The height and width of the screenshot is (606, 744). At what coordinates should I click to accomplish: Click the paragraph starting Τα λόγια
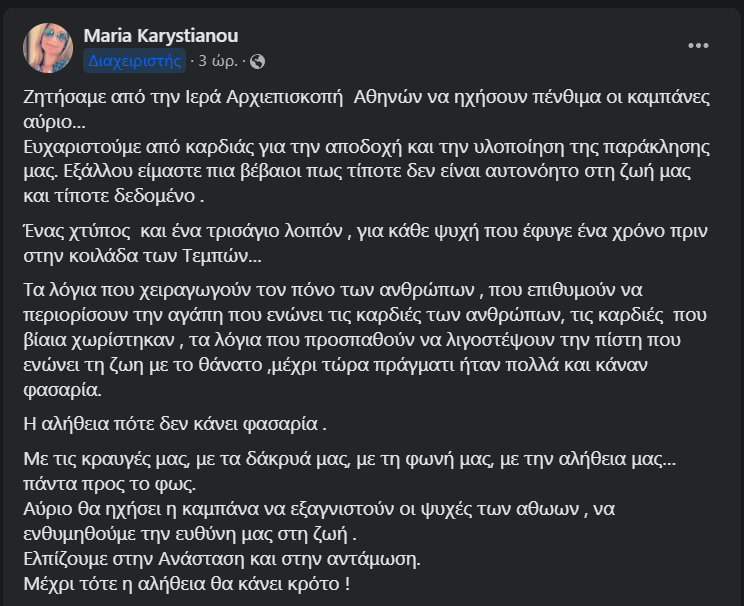click(365, 340)
